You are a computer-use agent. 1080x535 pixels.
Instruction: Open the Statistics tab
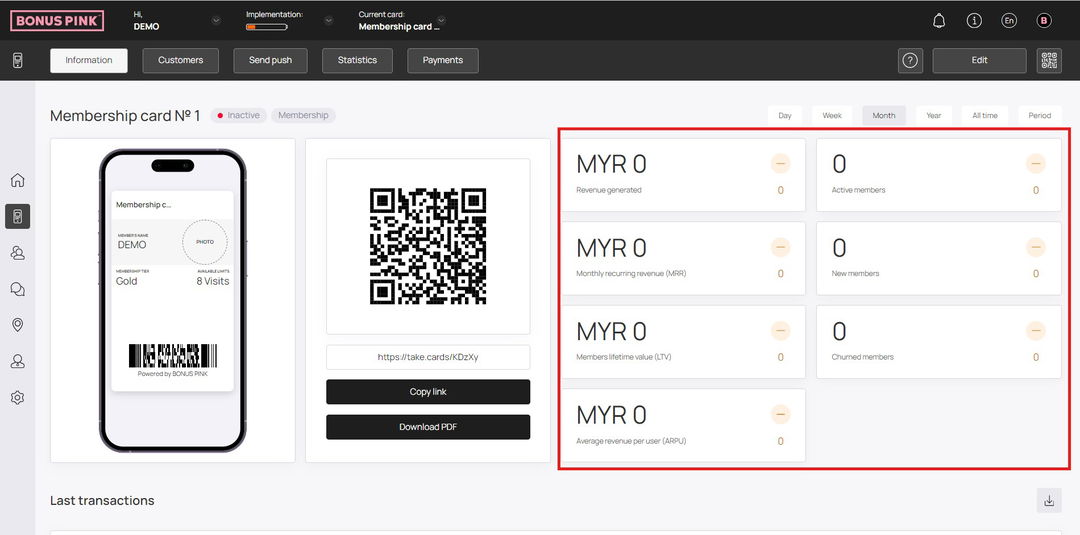click(x=357, y=61)
